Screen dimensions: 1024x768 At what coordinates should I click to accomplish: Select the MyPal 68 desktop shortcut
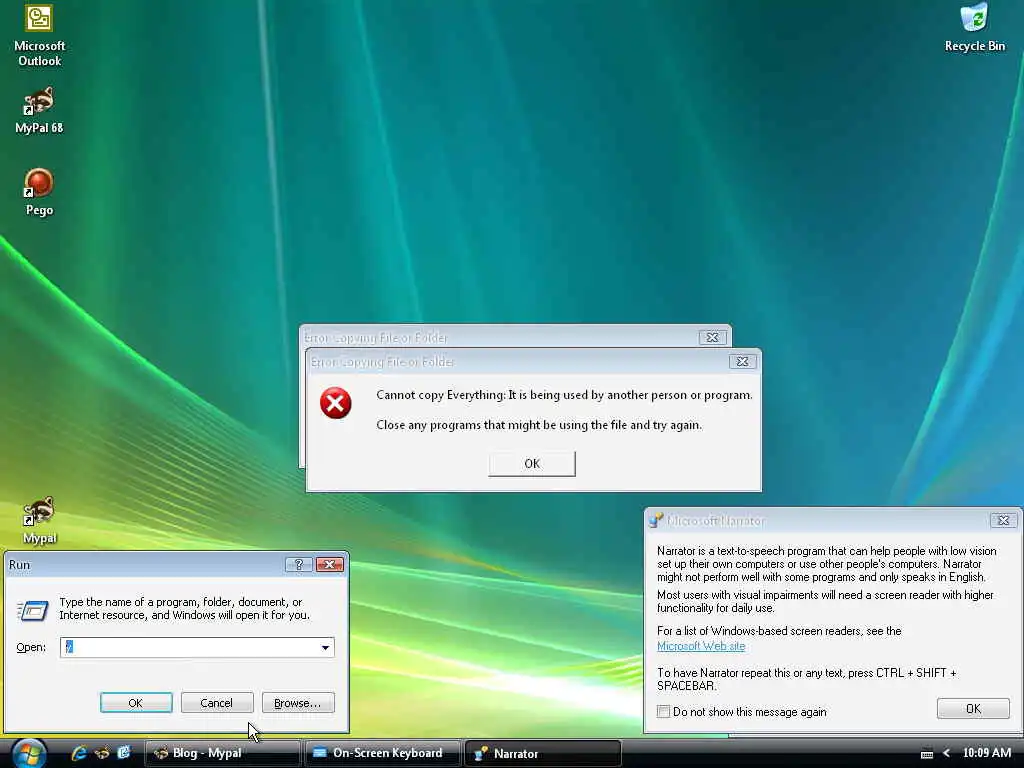coord(39,111)
